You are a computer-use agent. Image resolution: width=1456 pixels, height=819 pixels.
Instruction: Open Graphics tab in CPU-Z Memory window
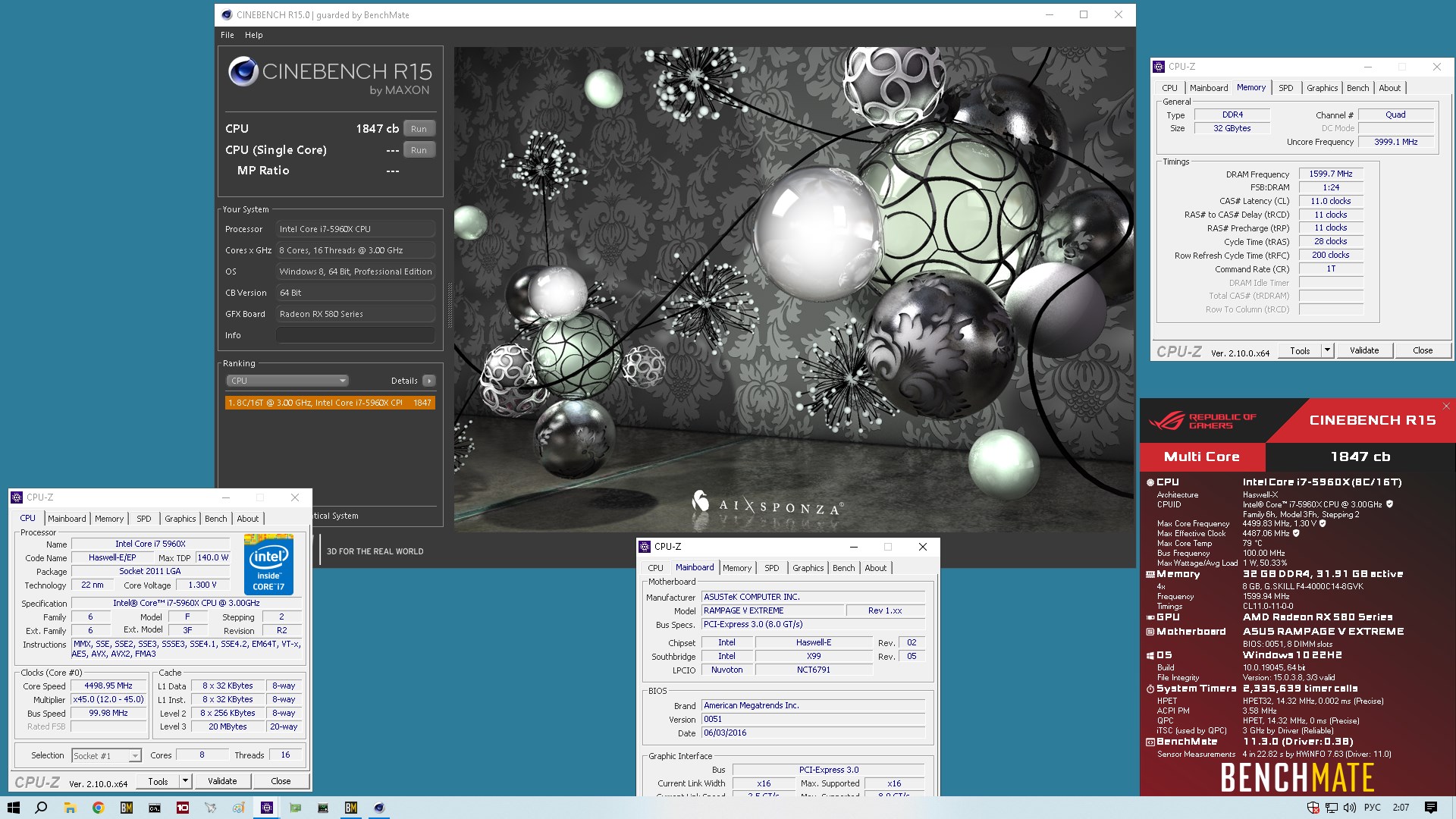1322,88
